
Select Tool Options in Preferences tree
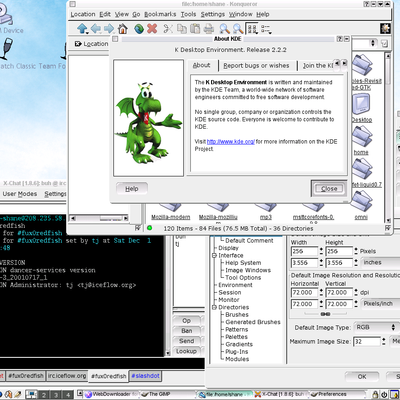(x=243, y=278)
